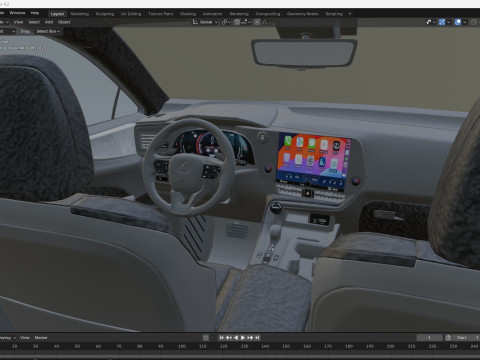Open the timeline Marker menu
Screen dimensions: 480x360
[x=41, y=338]
